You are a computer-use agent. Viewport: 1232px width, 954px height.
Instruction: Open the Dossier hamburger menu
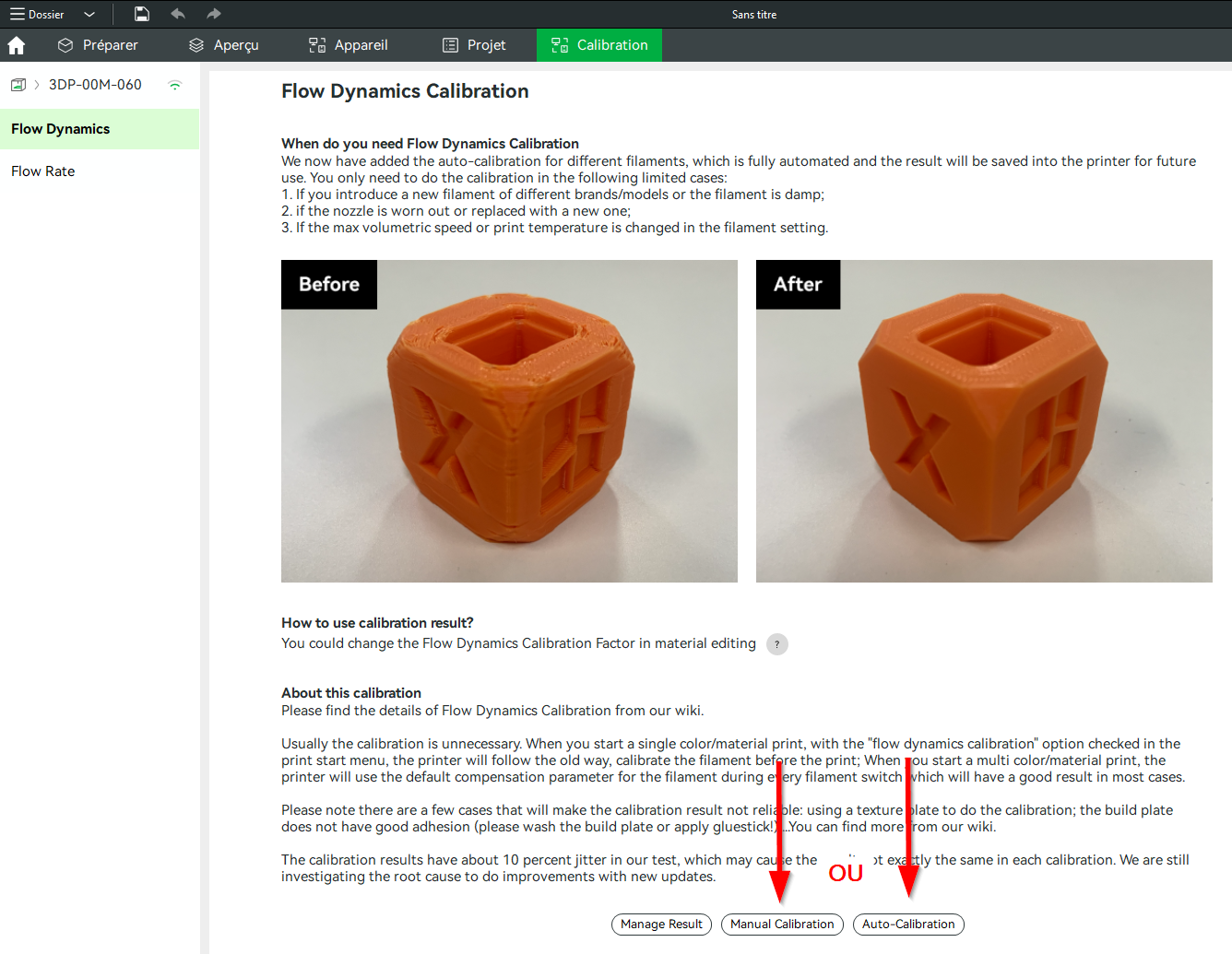coord(37,14)
